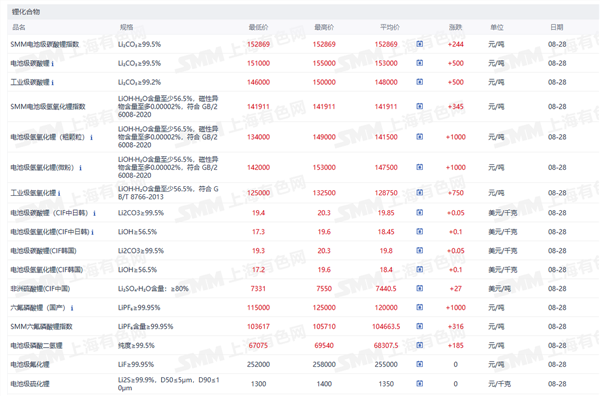Open chart icon in the 153000 average row

click(419, 63)
